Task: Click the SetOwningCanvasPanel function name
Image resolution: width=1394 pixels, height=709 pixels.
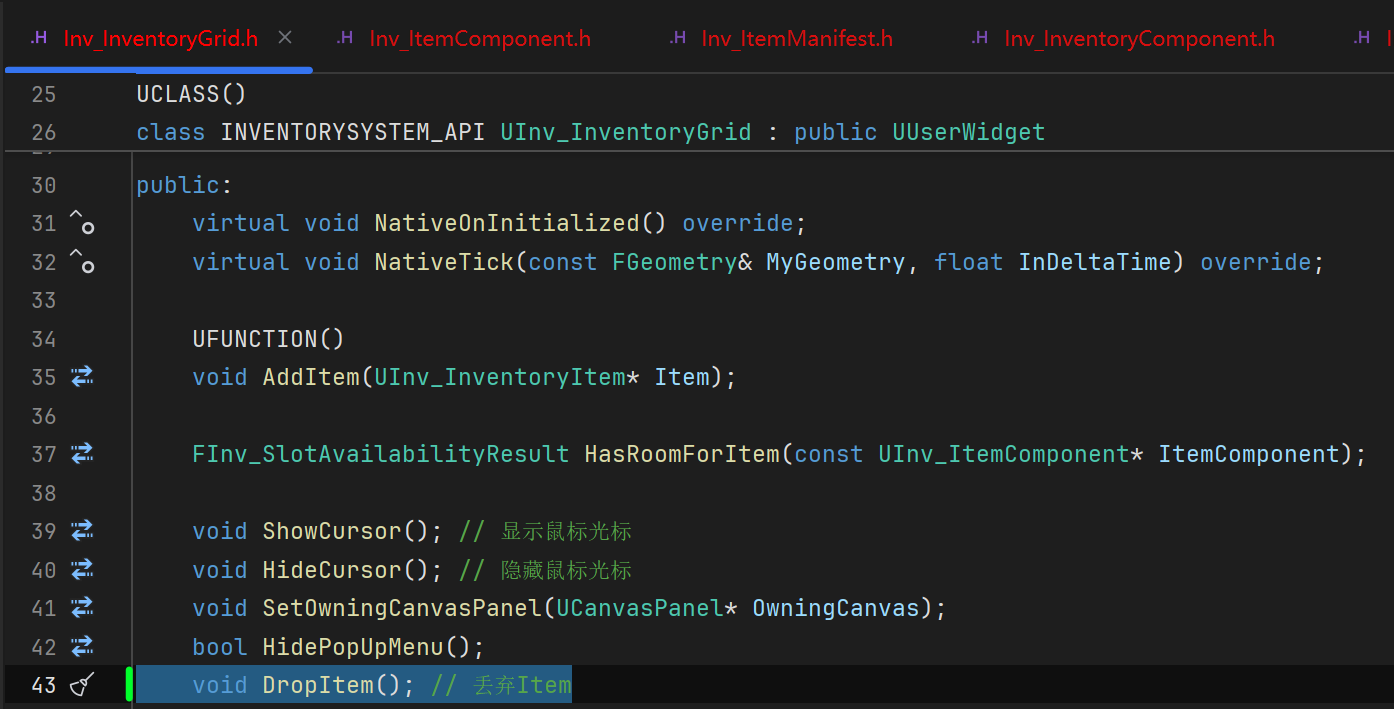Action: [402, 607]
